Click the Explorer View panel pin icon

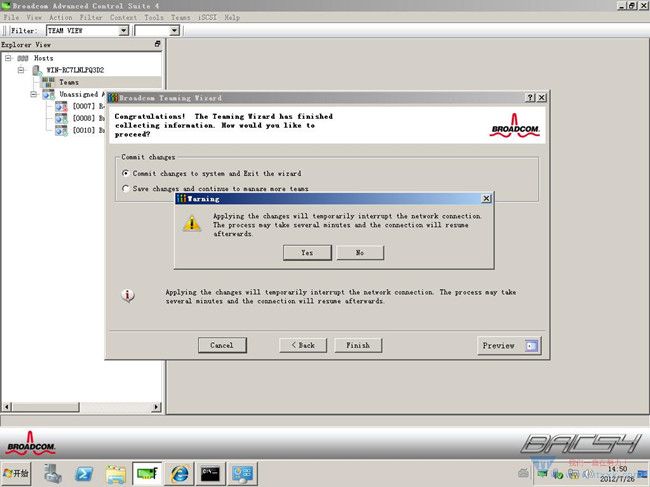pyautogui.click(x=158, y=44)
